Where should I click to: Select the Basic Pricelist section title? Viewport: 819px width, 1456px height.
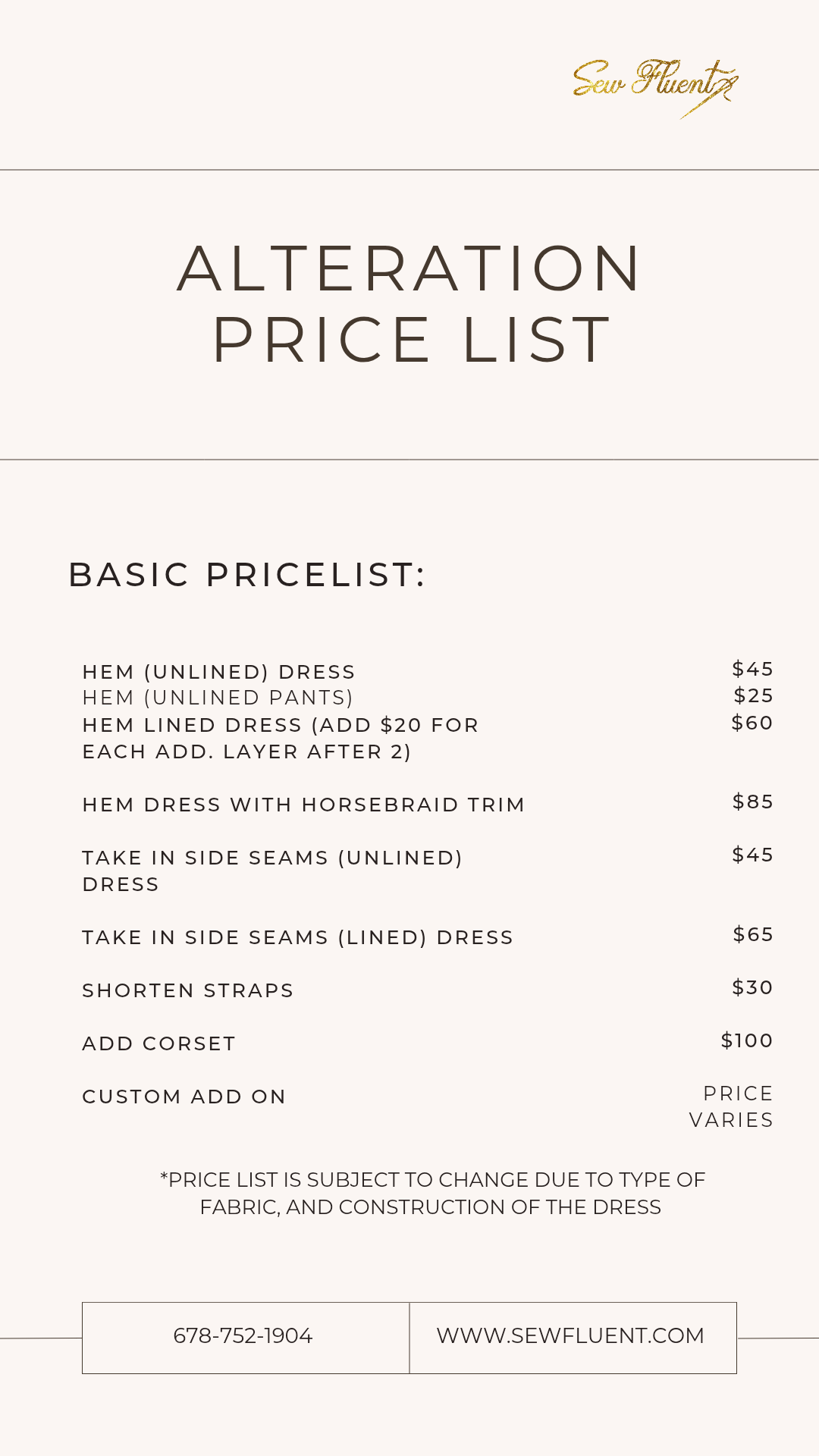pyautogui.click(x=246, y=575)
